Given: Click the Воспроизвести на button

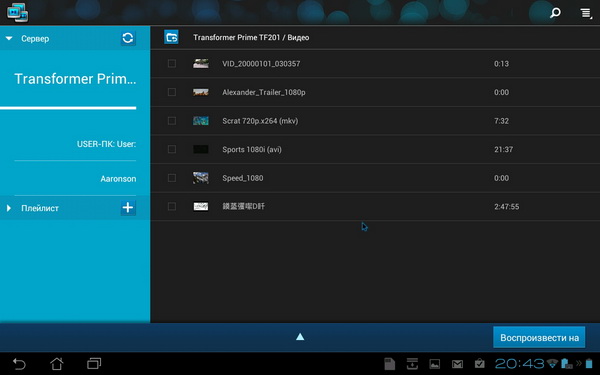Looking at the screenshot, I should pyautogui.click(x=539, y=338).
